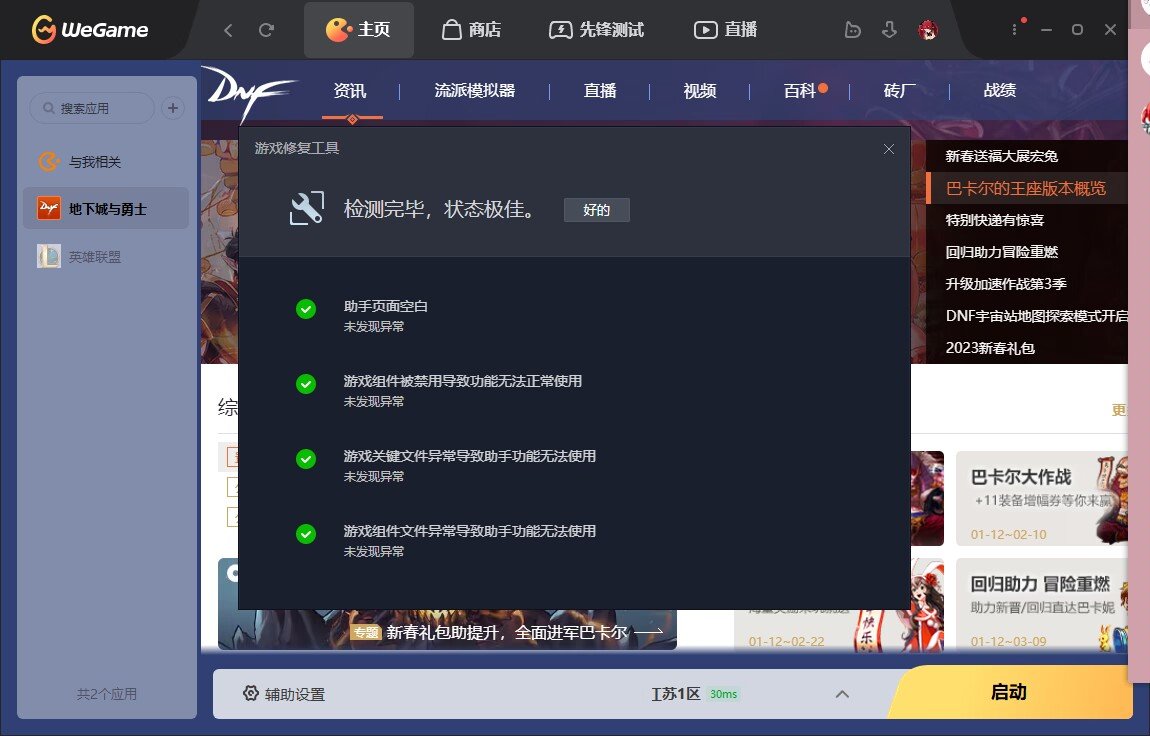
Task: Open 流派模拟器 tab
Action: tap(475, 91)
